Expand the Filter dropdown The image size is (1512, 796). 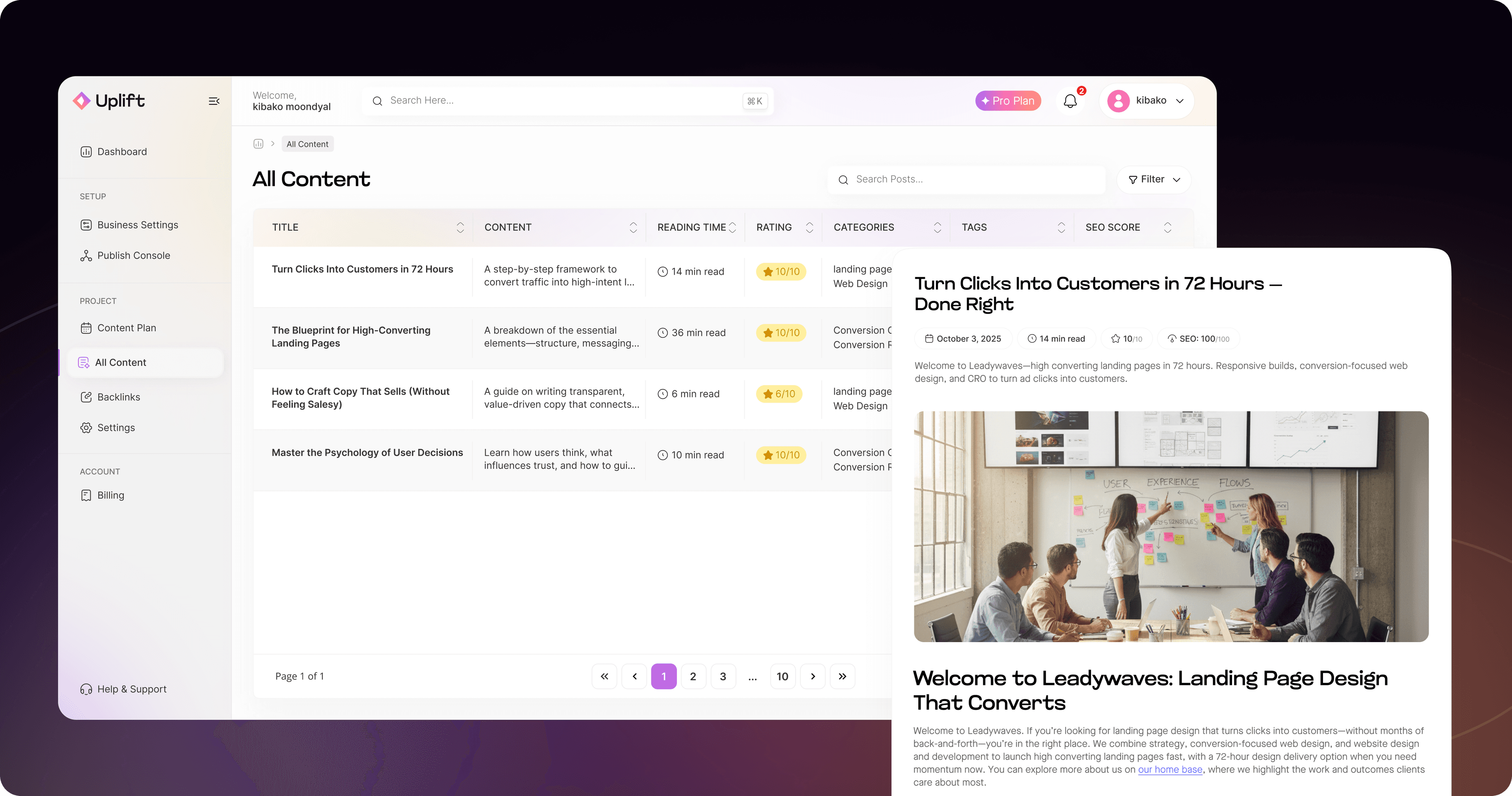point(1153,179)
